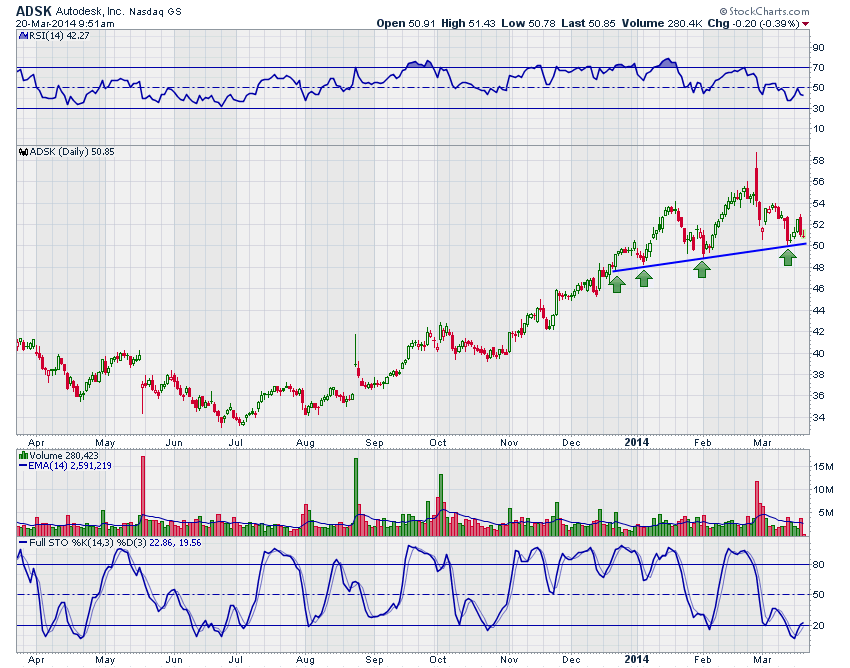This screenshot has height=668, width=850.
Task: Click the EMA(14) 2,591,219 legend label
Action: point(70,466)
